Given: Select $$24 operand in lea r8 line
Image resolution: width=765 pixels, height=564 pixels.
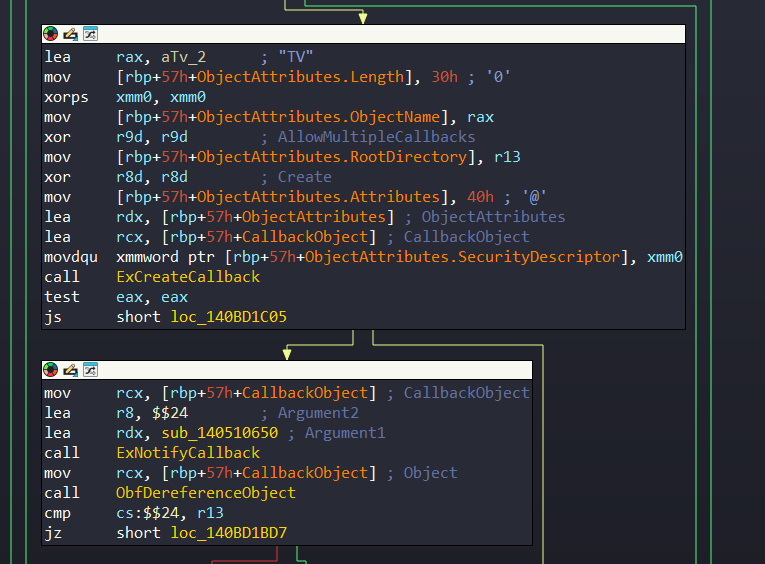Looking at the screenshot, I should [170, 413].
